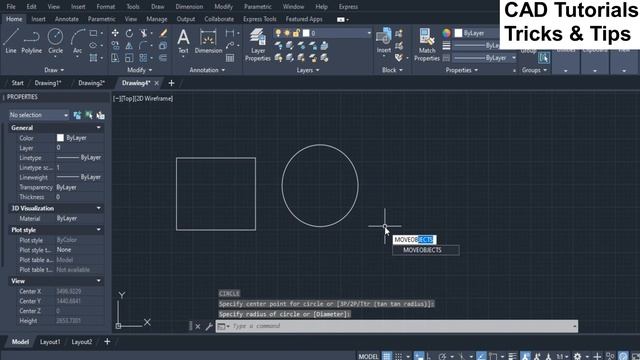Toggle object snap tracking in status bar
The width and height of the screenshot is (640, 360).
point(481,356)
